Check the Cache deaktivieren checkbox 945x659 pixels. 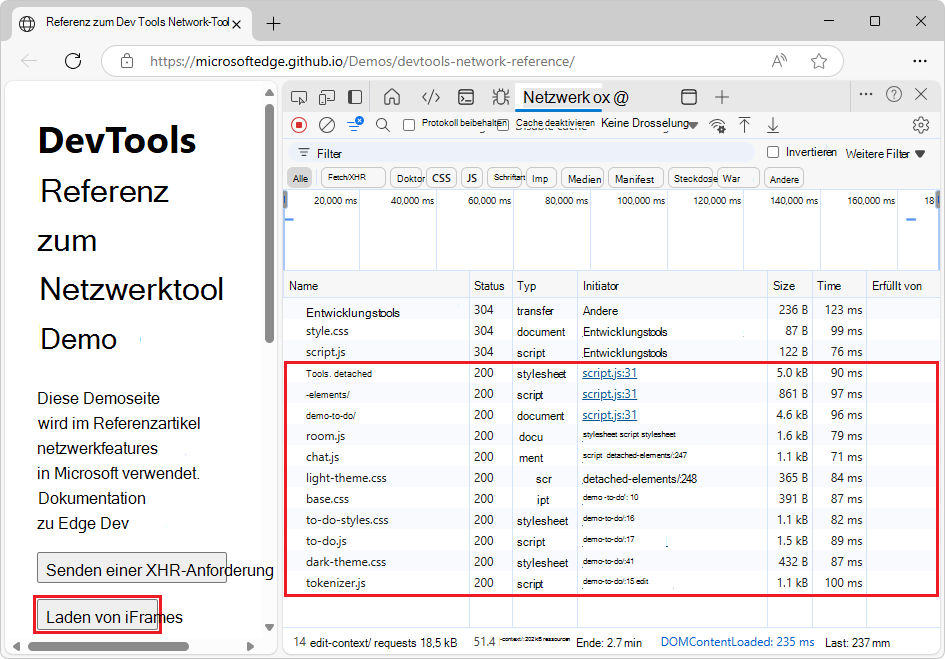(x=503, y=125)
